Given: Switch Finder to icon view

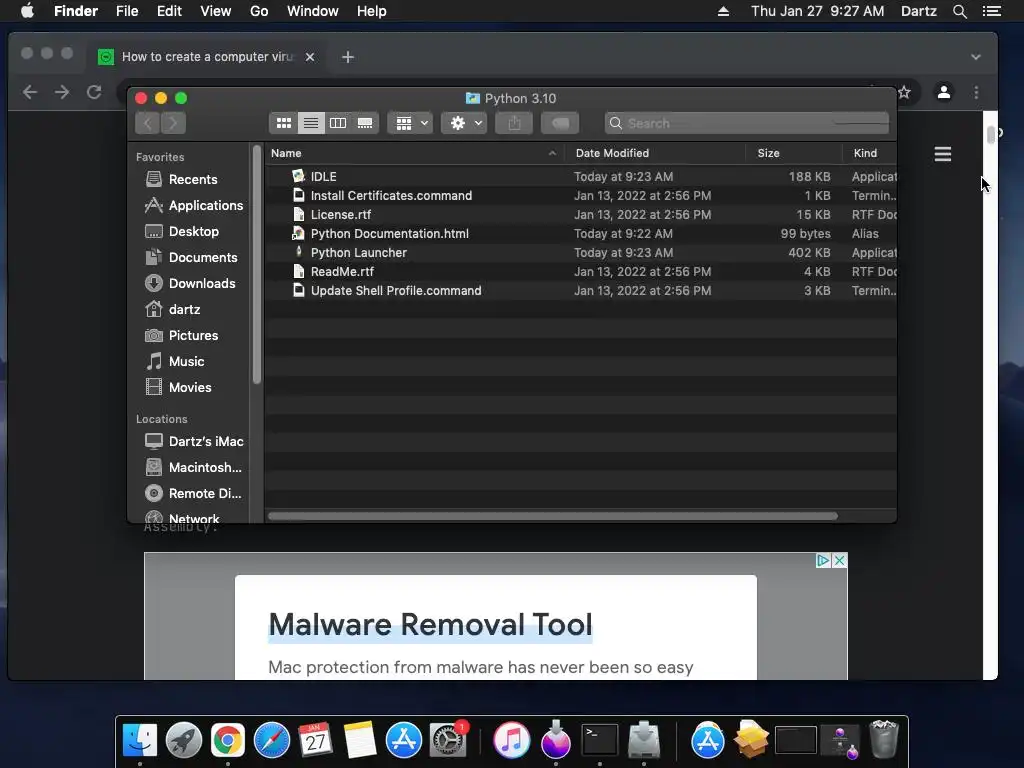Looking at the screenshot, I should tap(283, 123).
